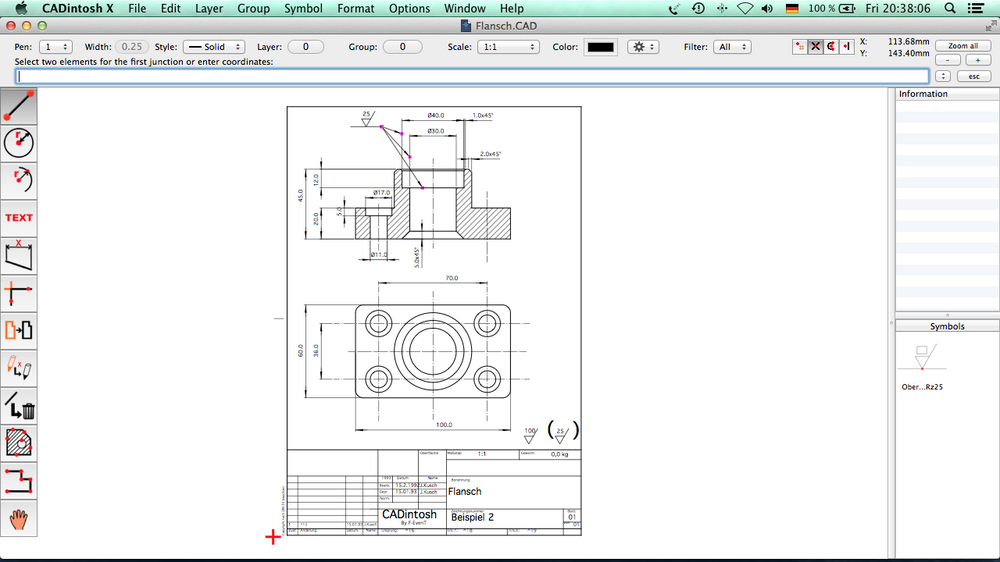Click the Width 0.25 field
The height and width of the screenshot is (562, 1000).
point(131,47)
